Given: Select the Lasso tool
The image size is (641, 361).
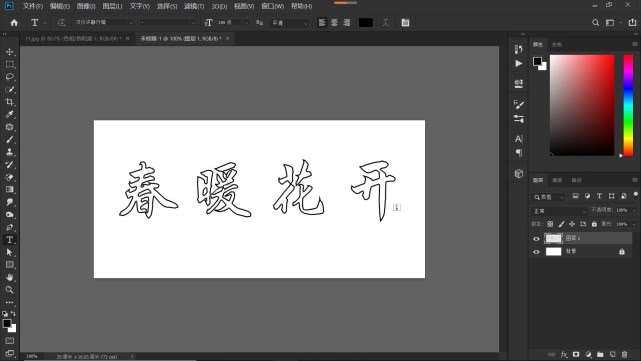Looking at the screenshot, I should click(x=9, y=77).
